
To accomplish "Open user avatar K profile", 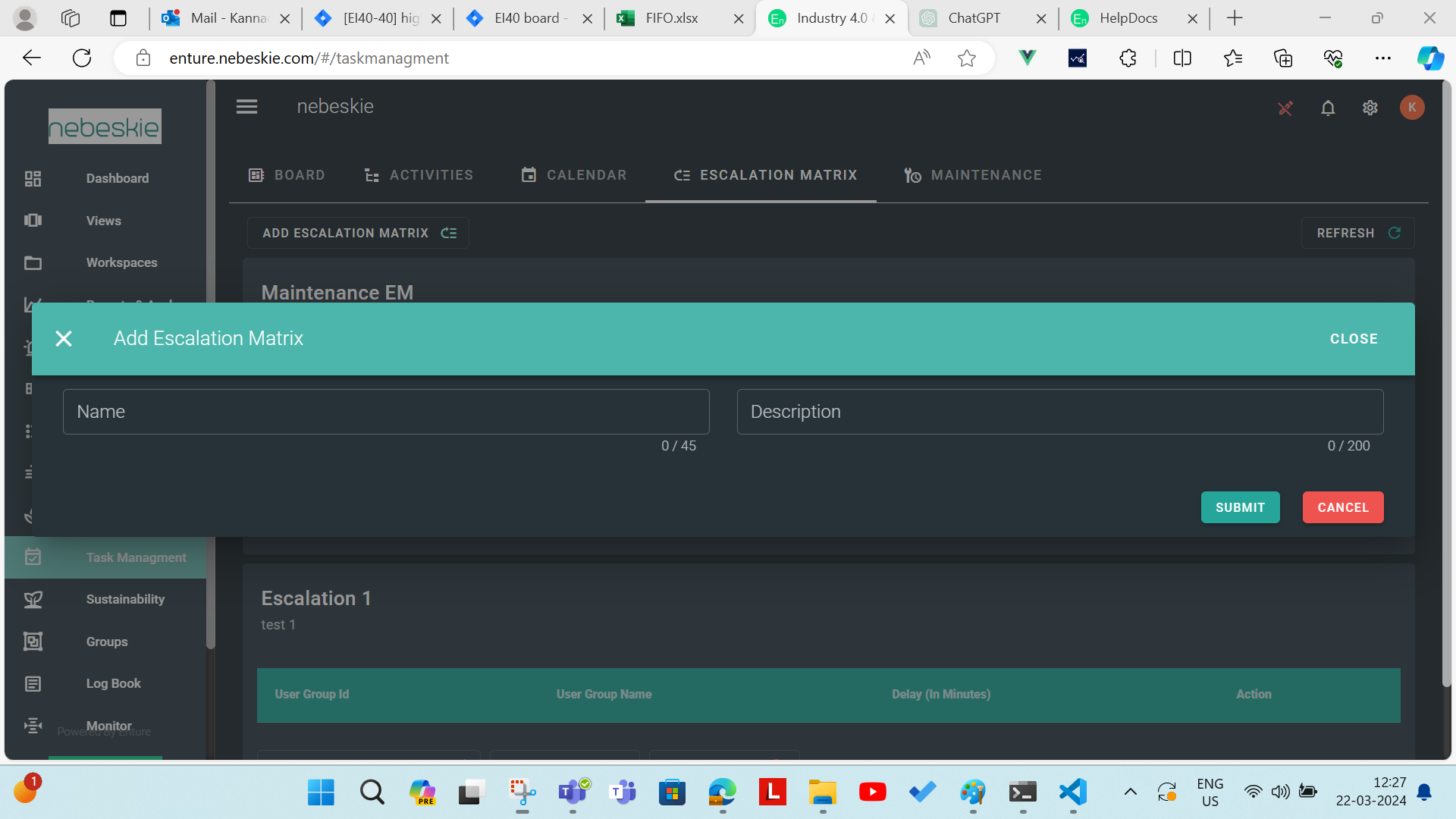I will [x=1411, y=108].
